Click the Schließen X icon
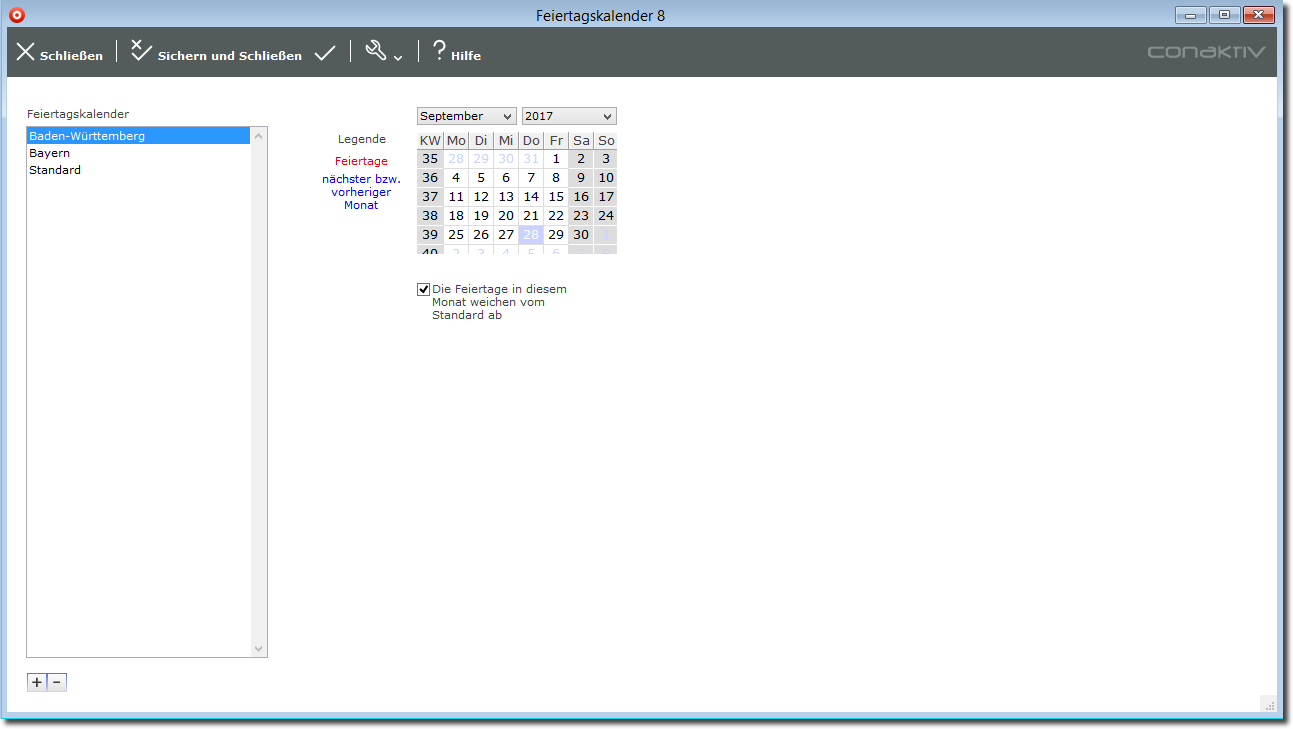This screenshot has height=729, width=1293. point(26,52)
